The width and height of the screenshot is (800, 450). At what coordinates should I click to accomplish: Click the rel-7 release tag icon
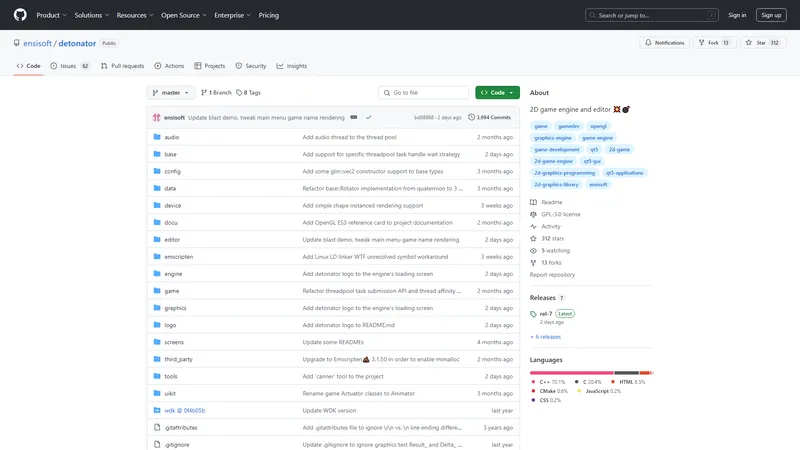533,314
